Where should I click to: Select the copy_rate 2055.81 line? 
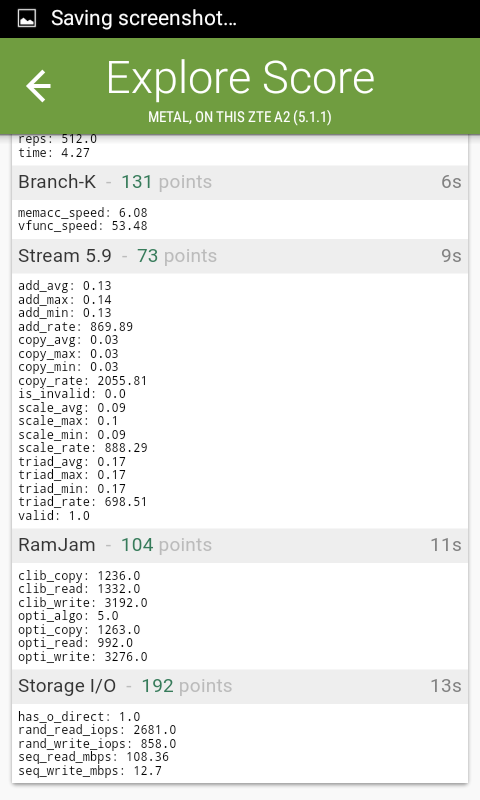[x=83, y=381]
